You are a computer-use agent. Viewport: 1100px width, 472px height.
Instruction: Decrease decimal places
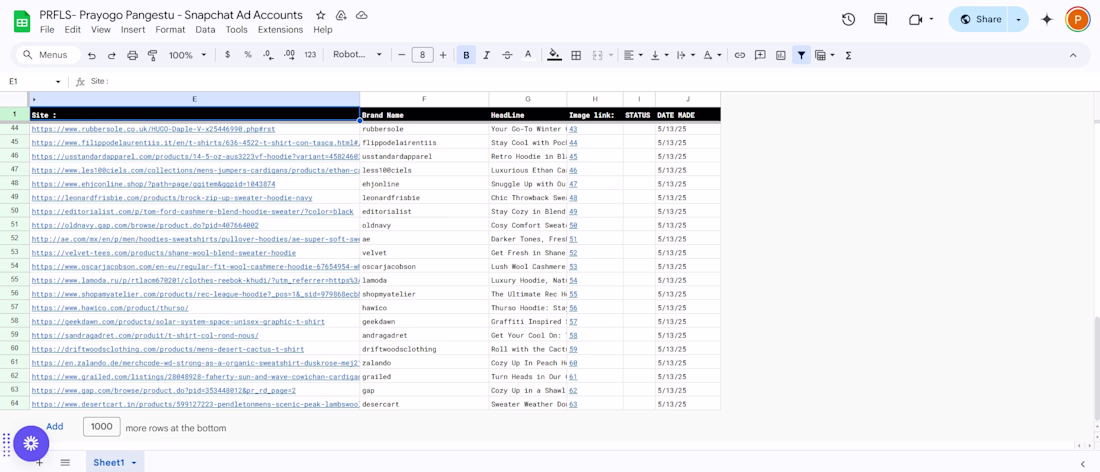(x=268, y=55)
